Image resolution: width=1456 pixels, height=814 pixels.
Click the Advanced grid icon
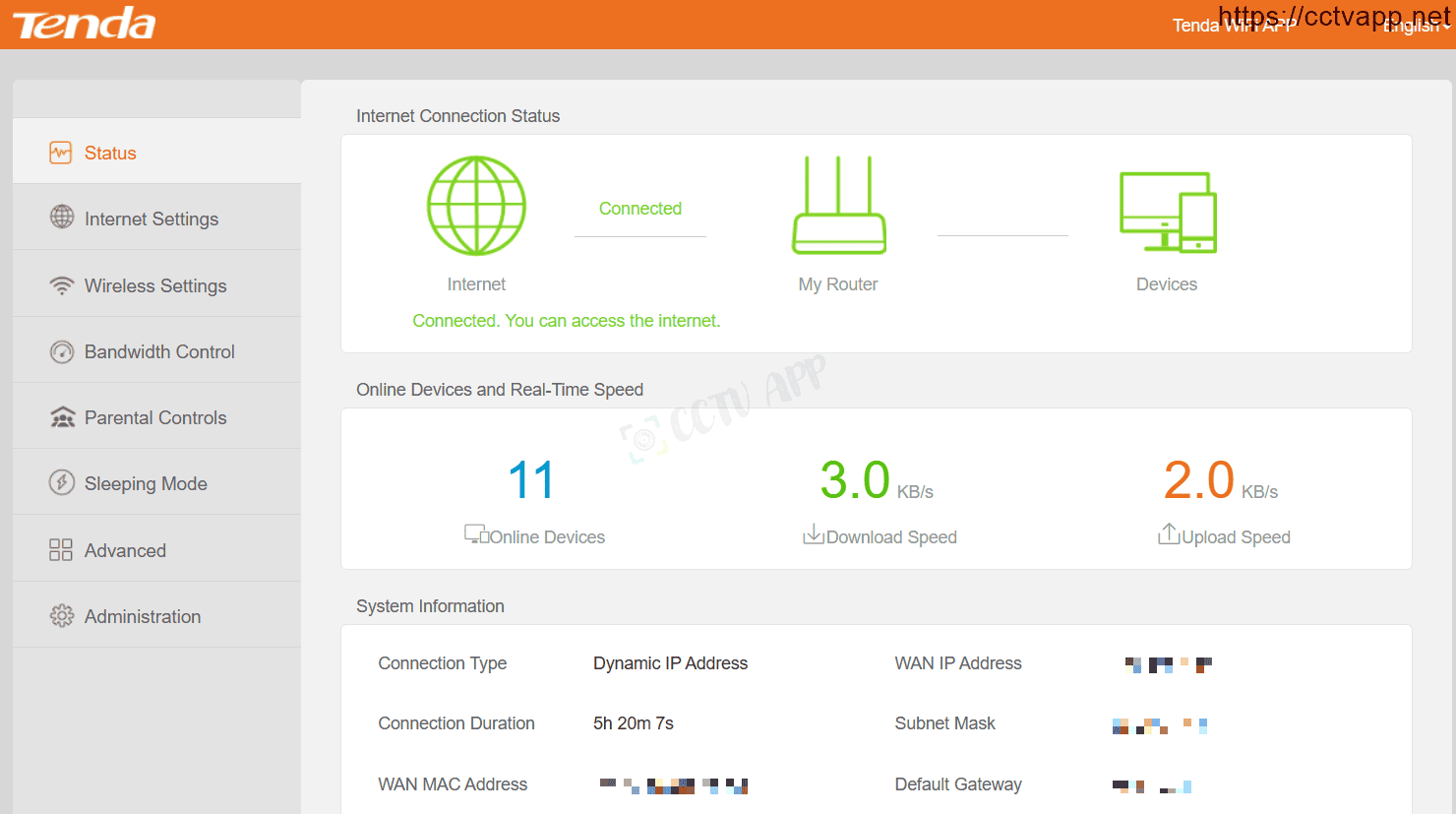click(61, 549)
